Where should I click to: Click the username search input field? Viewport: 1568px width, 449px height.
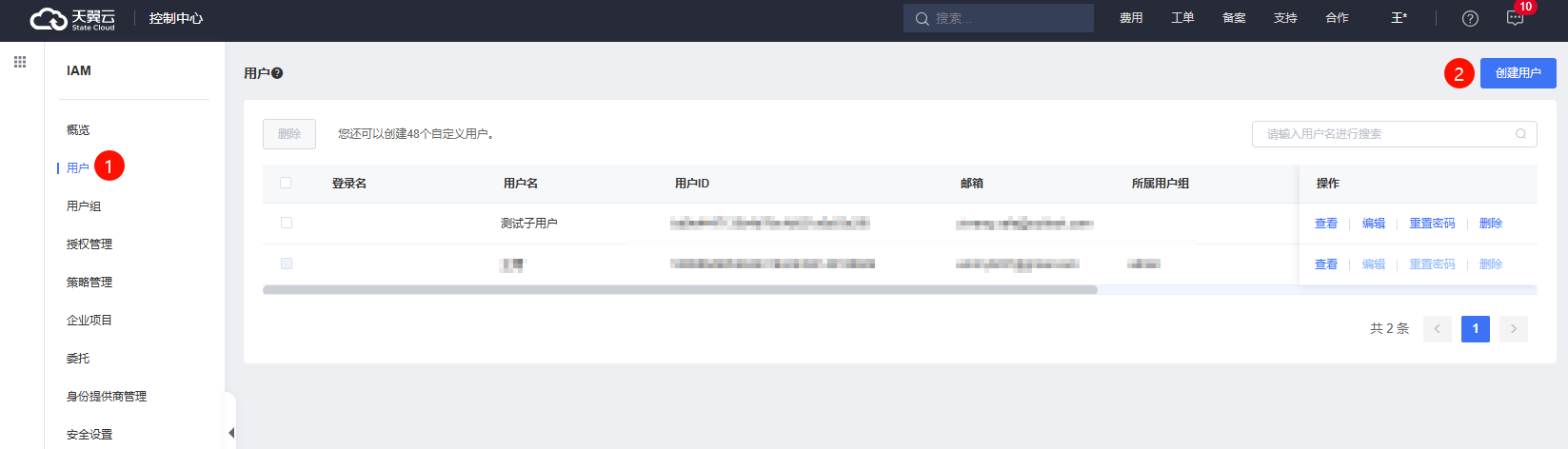(1394, 134)
